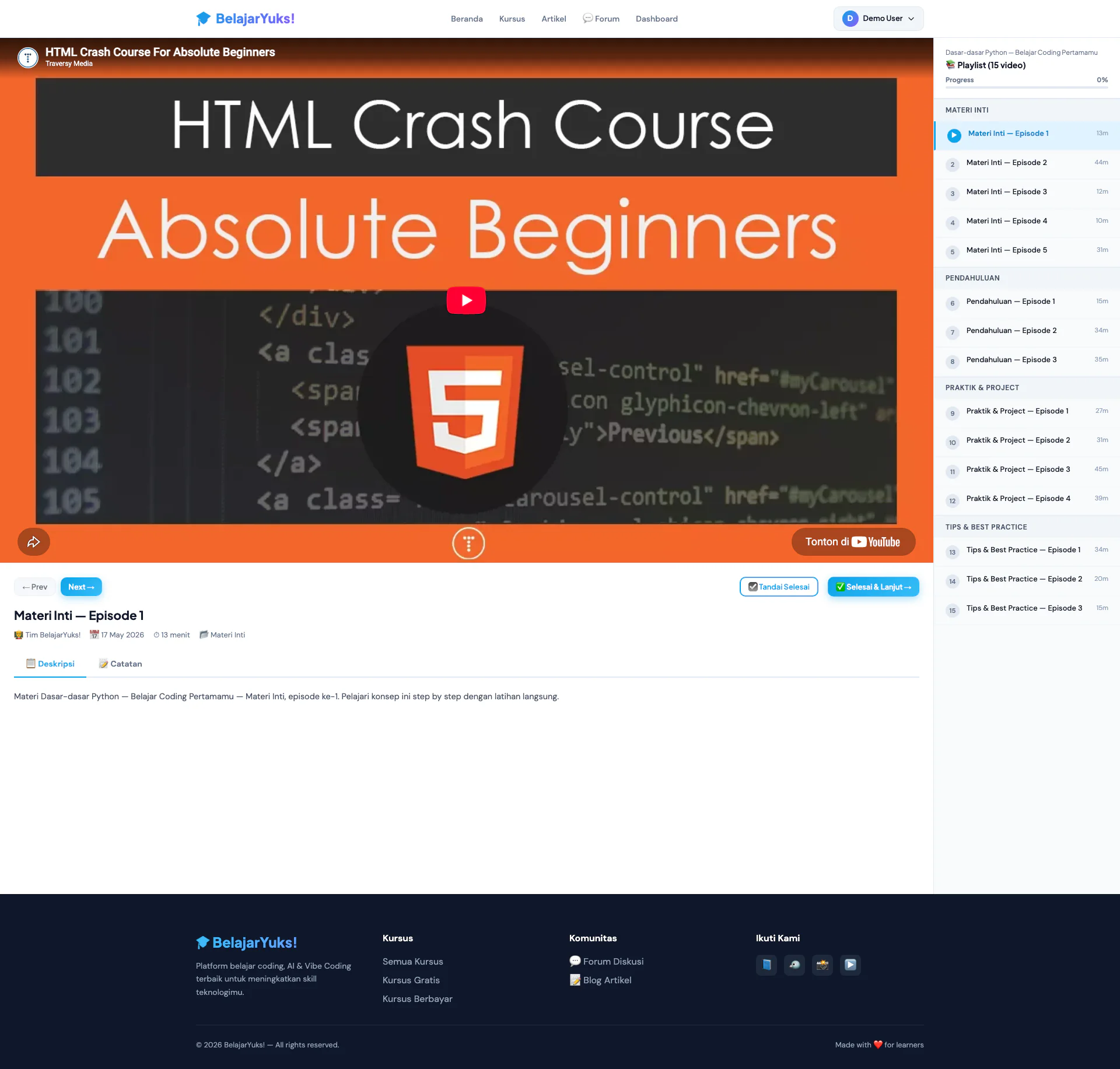Click the first blue book social icon in footer

point(766,965)
